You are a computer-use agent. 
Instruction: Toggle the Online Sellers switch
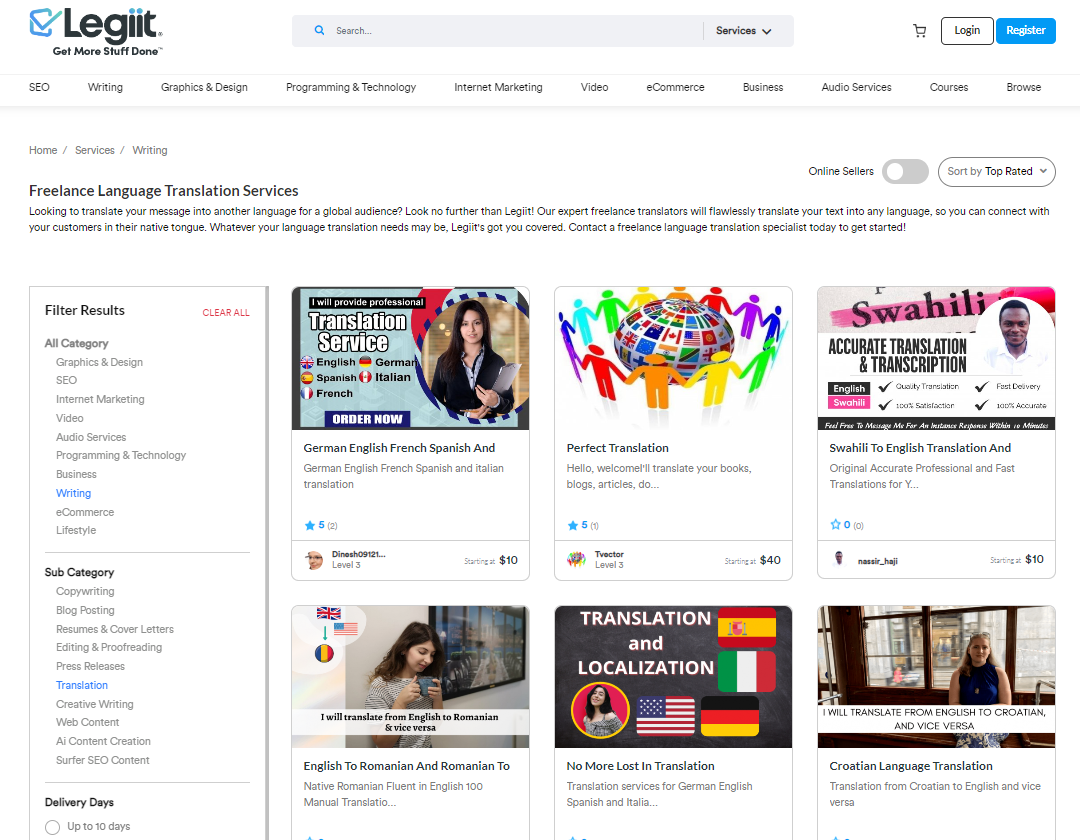point(905,171)
